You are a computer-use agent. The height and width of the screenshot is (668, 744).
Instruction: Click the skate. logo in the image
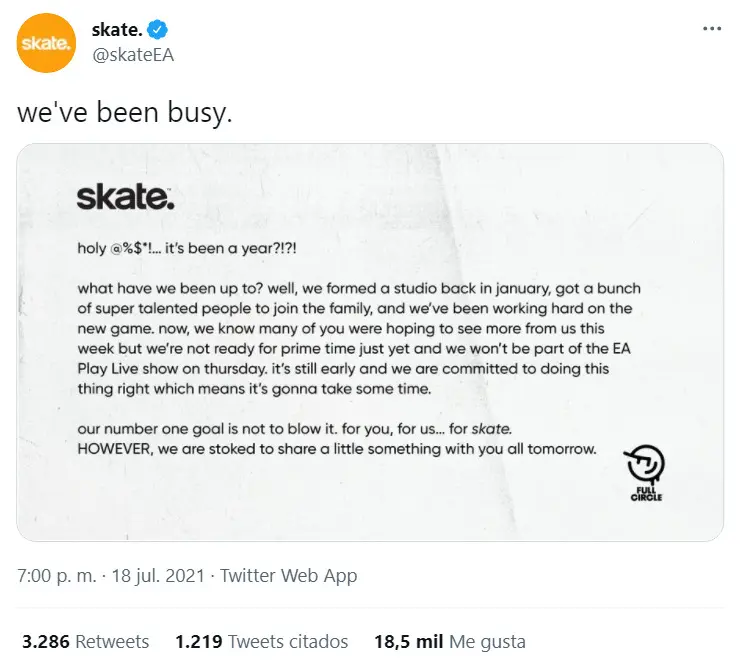(125, 197)
